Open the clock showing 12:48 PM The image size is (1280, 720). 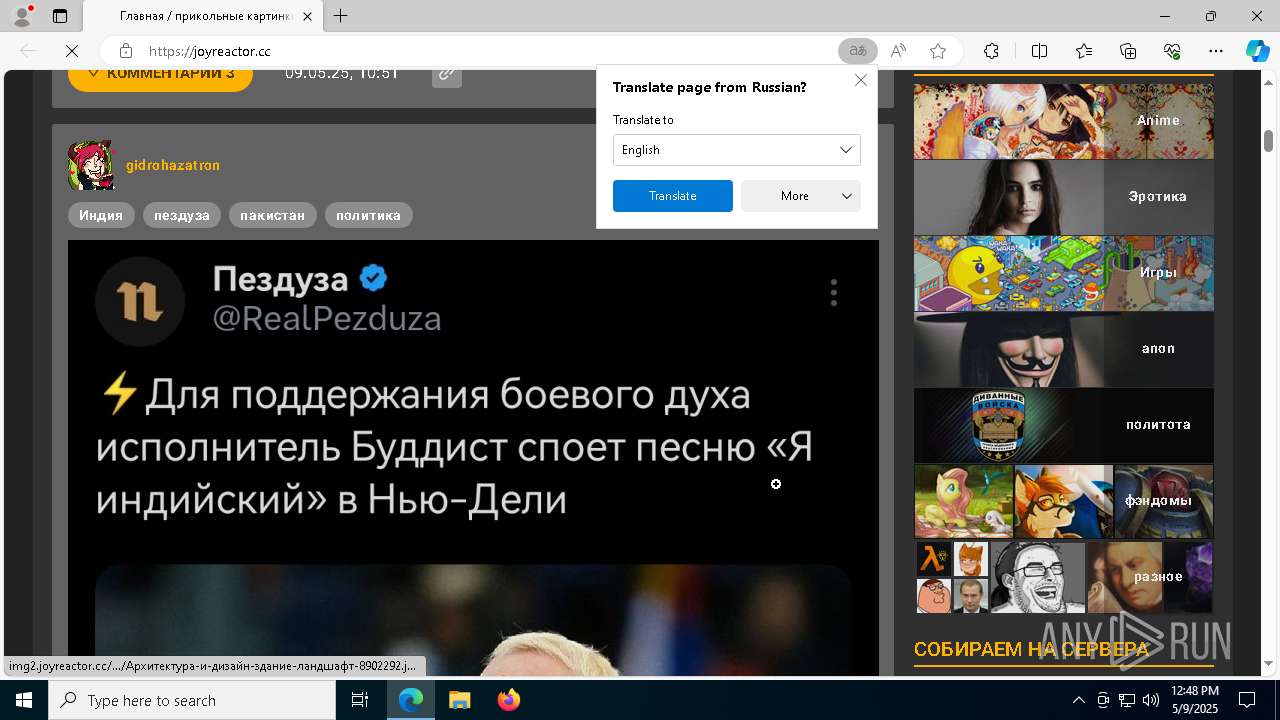tap(1194, 700)
